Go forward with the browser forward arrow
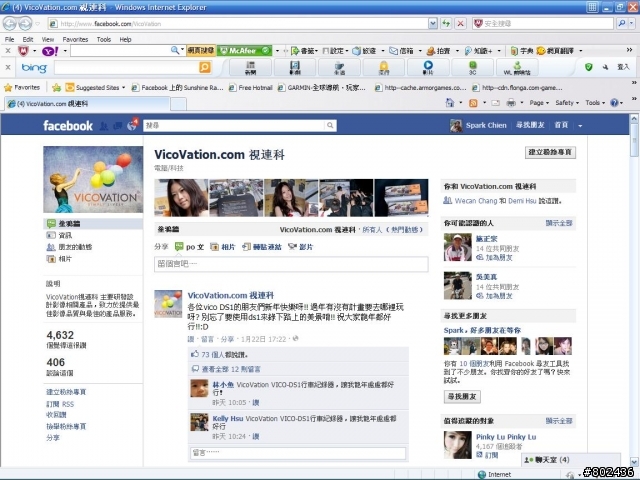The width and height of the screenshot is (640, 480). (25, 24)
